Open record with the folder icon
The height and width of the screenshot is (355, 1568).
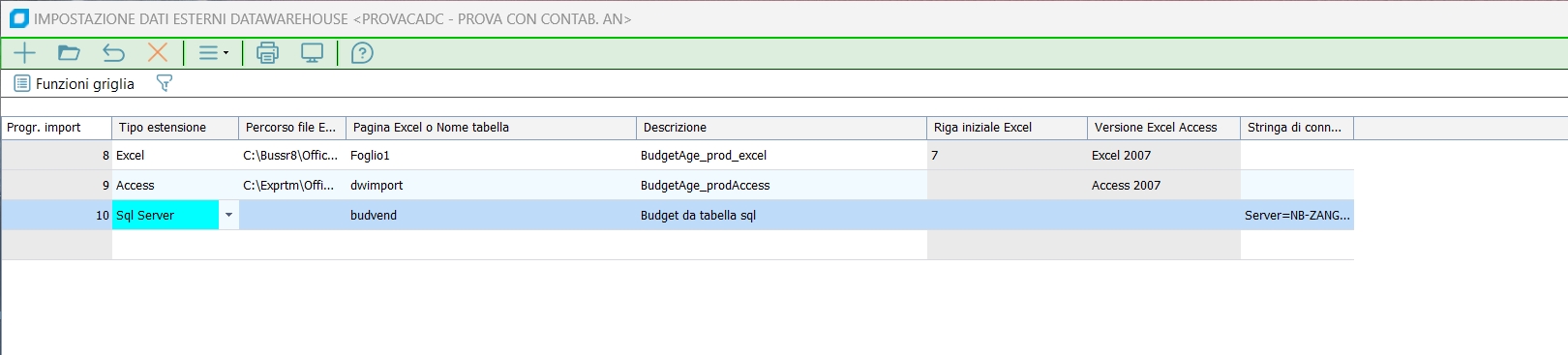tap(69, 53)
